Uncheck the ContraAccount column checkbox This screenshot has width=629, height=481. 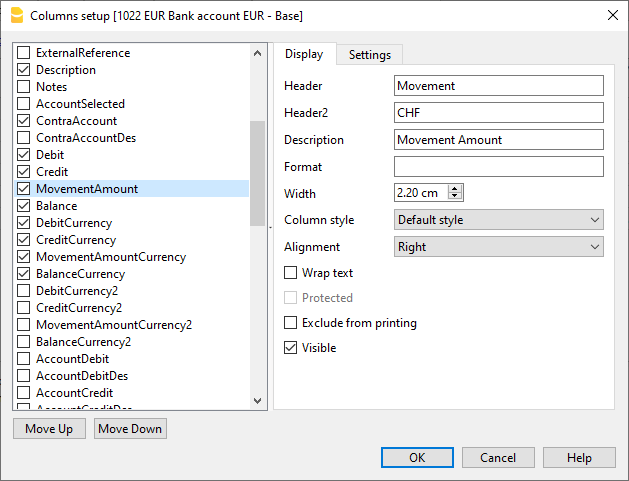pyautogui.click(x=24, y=121)
